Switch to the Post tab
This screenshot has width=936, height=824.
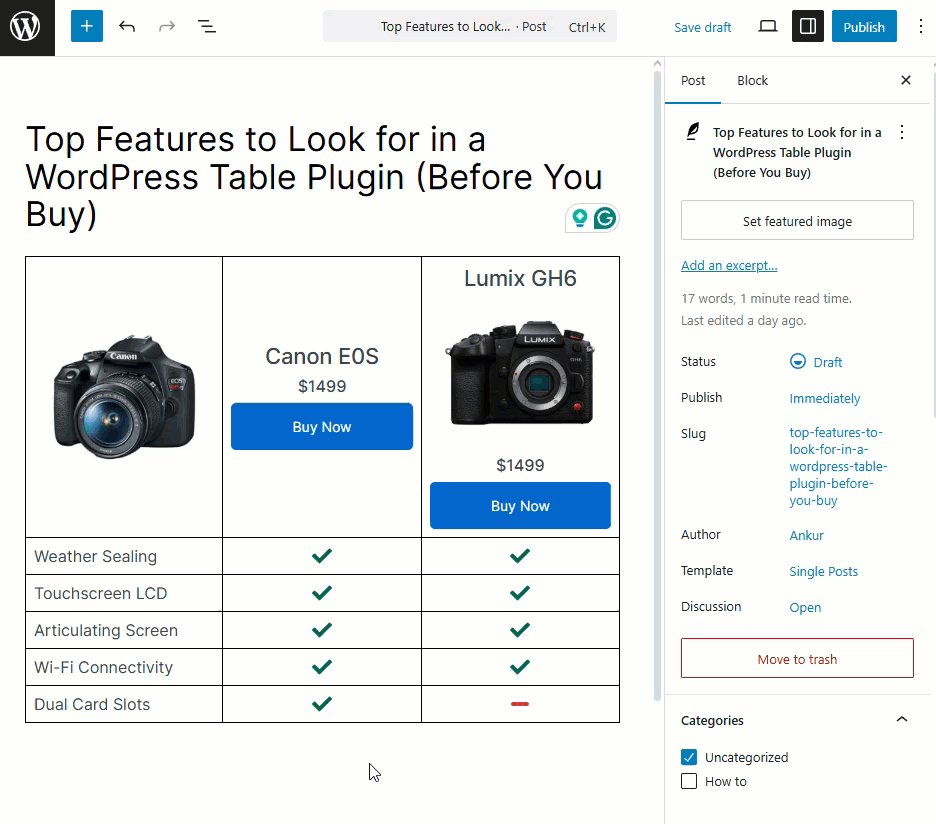[692, 81]
